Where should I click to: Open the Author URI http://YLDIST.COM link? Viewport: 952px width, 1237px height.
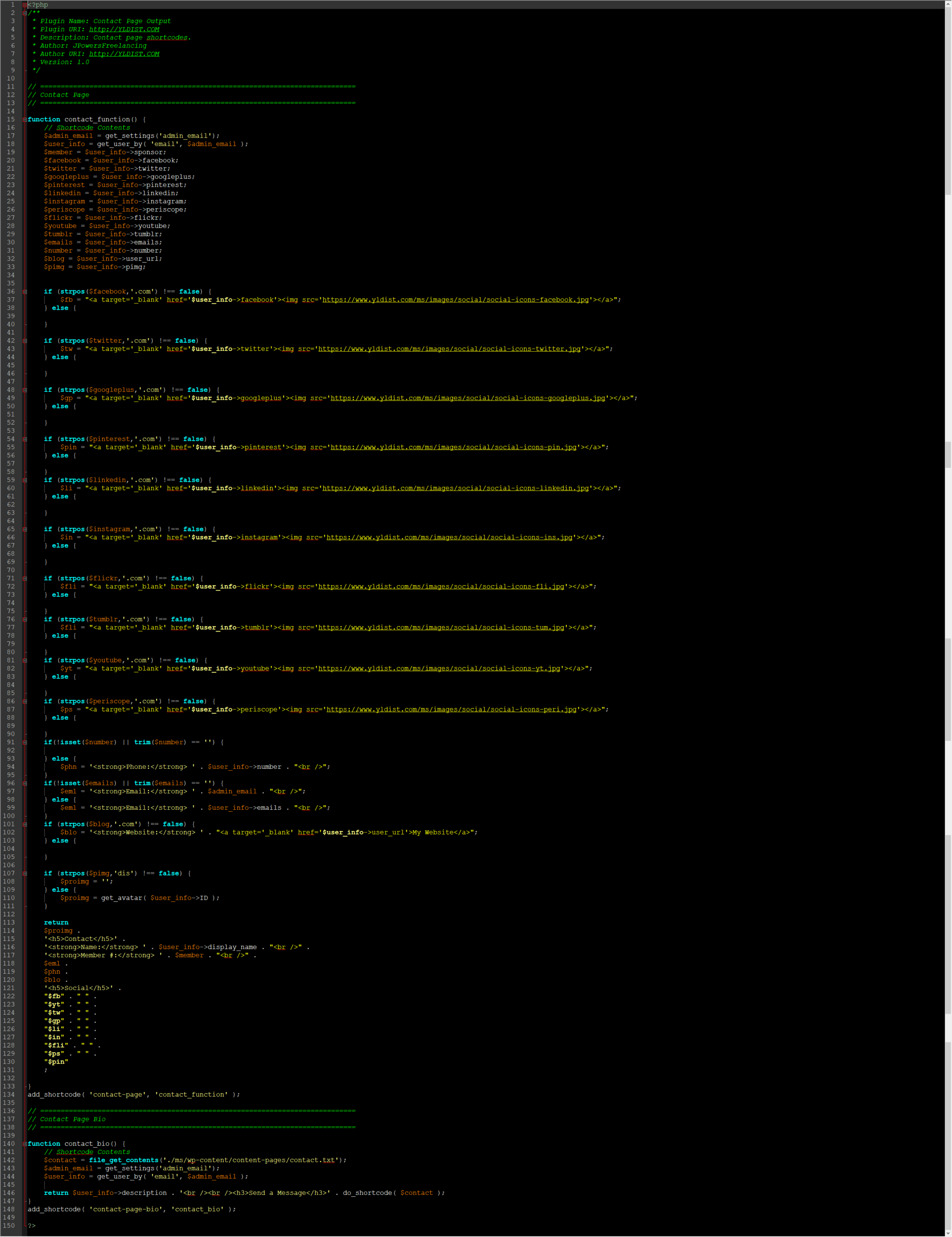coord(124,55)
